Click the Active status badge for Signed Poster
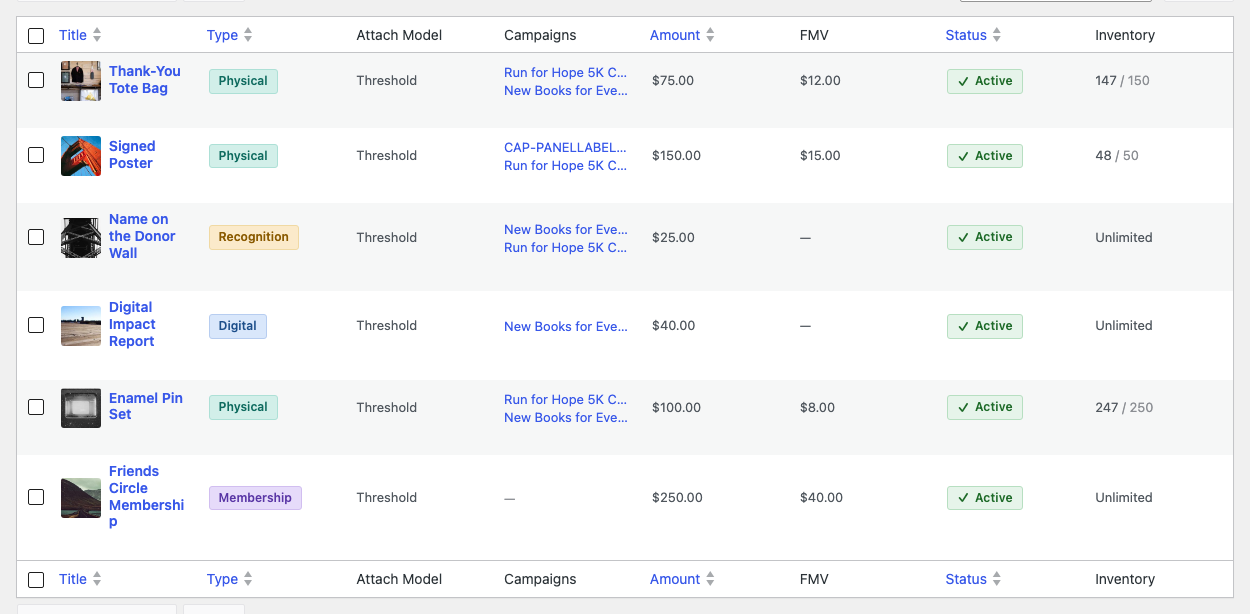 [985, 156]
